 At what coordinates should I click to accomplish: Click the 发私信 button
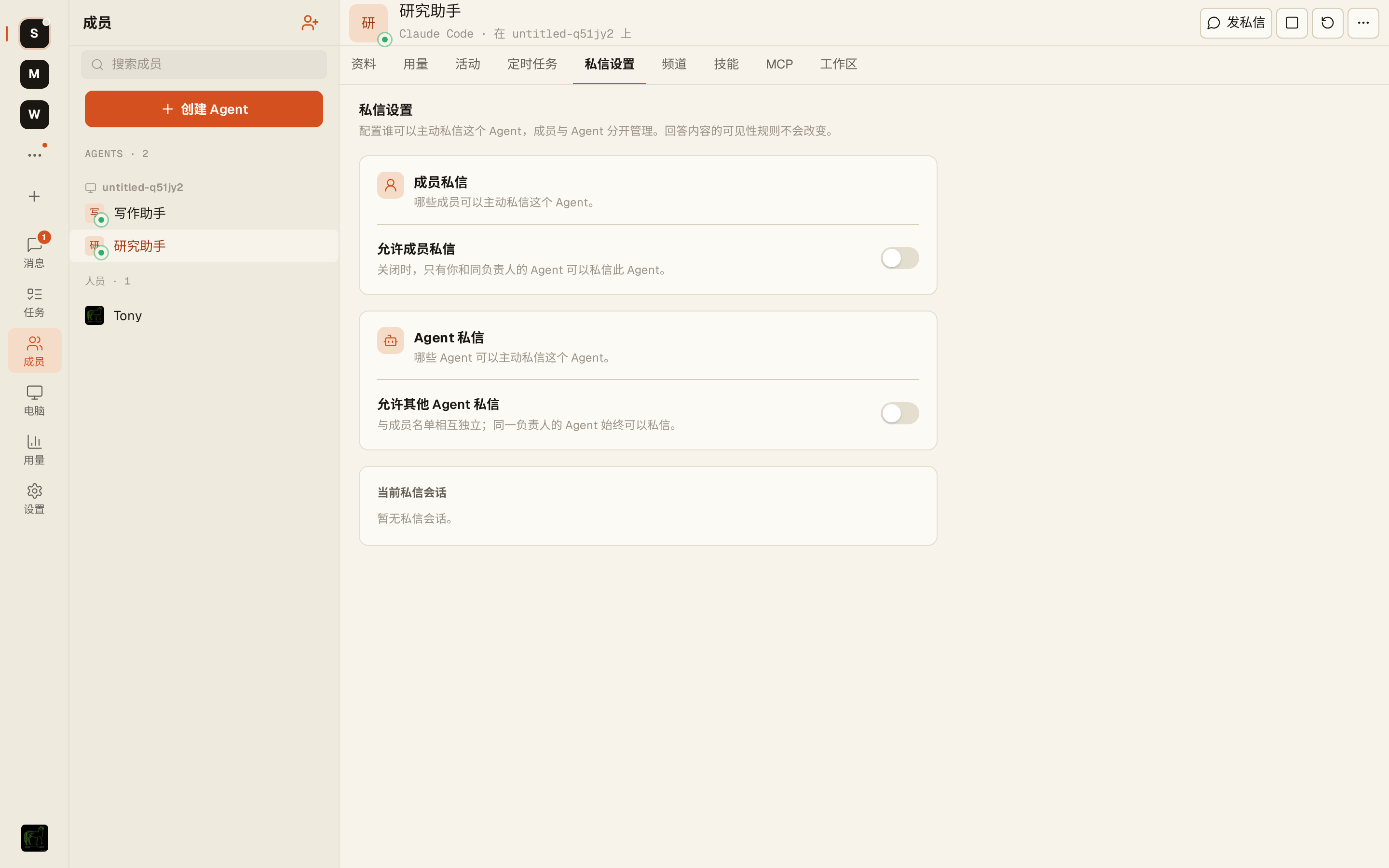1236,23
